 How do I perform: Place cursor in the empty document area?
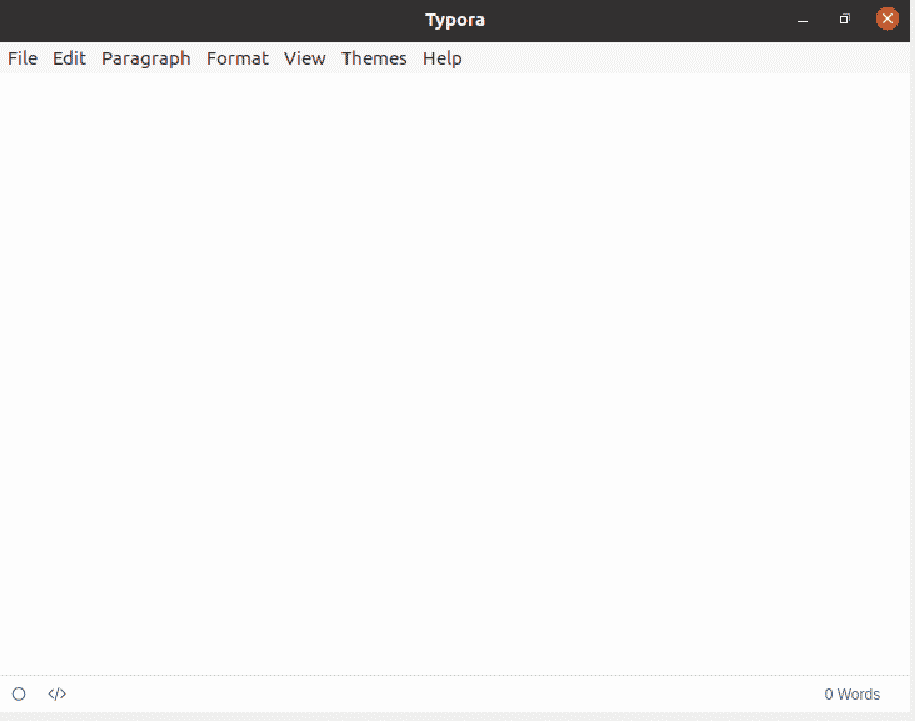click(x=455, y=373)
